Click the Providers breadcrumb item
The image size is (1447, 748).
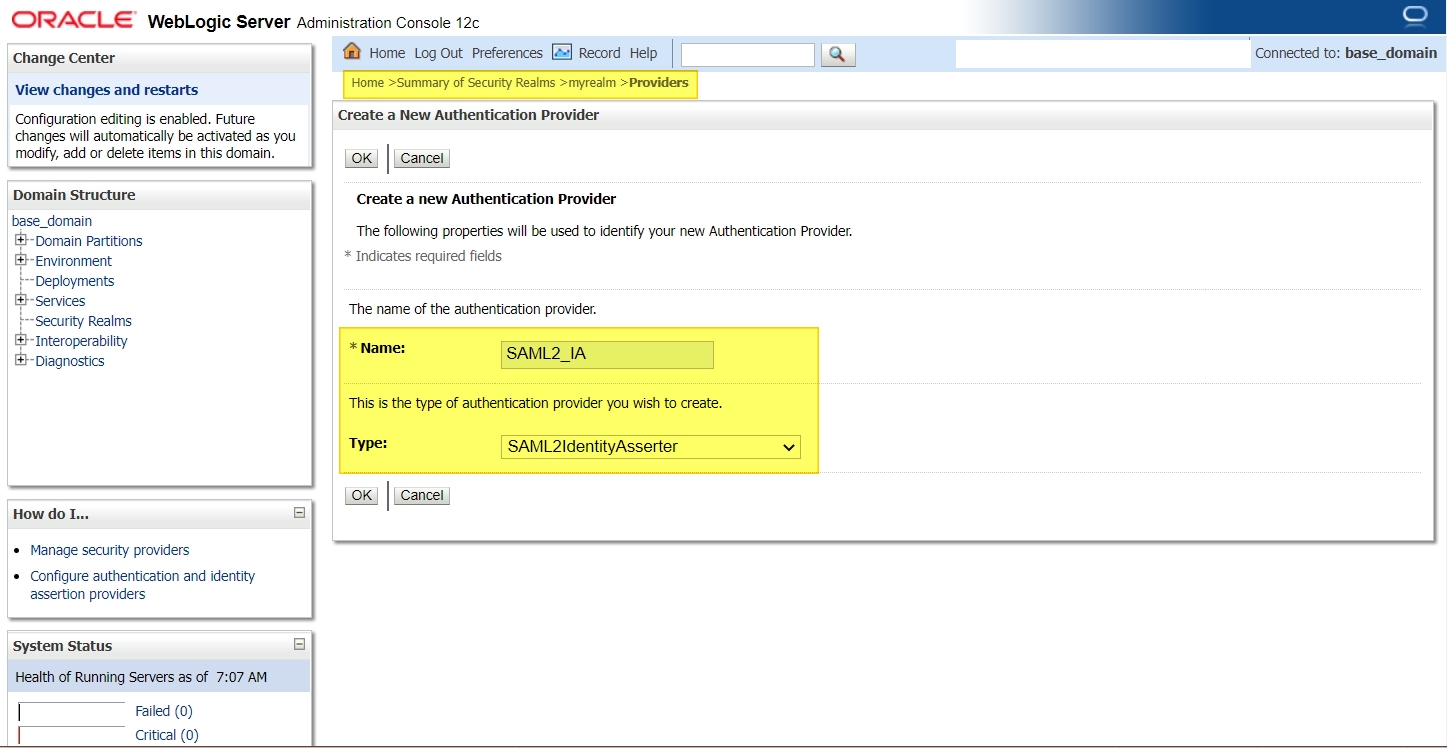pyautogui.click(x=659, y=83)
